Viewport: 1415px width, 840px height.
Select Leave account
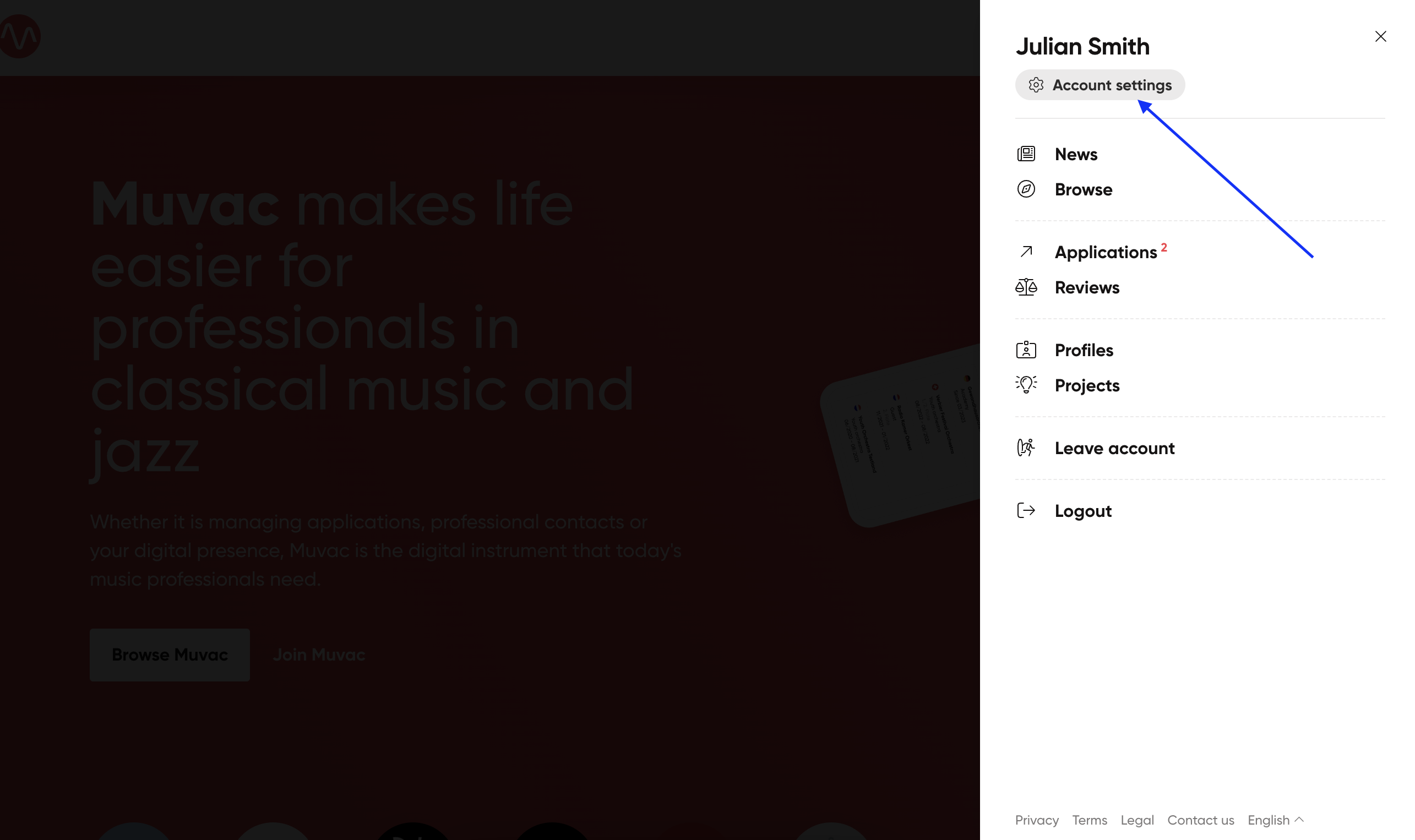click(x=1114, y=448)
